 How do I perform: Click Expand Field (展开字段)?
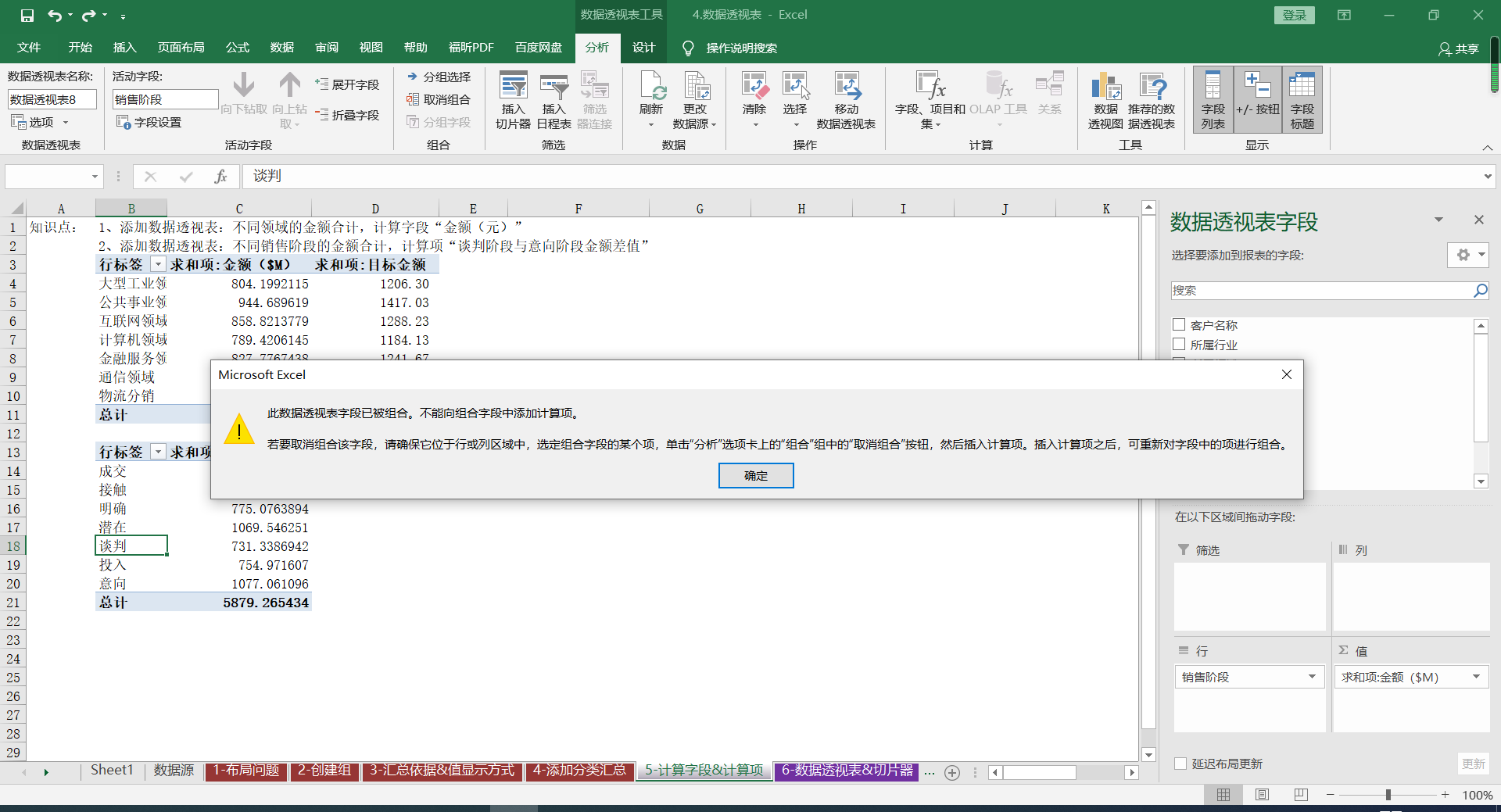[347, 84]
